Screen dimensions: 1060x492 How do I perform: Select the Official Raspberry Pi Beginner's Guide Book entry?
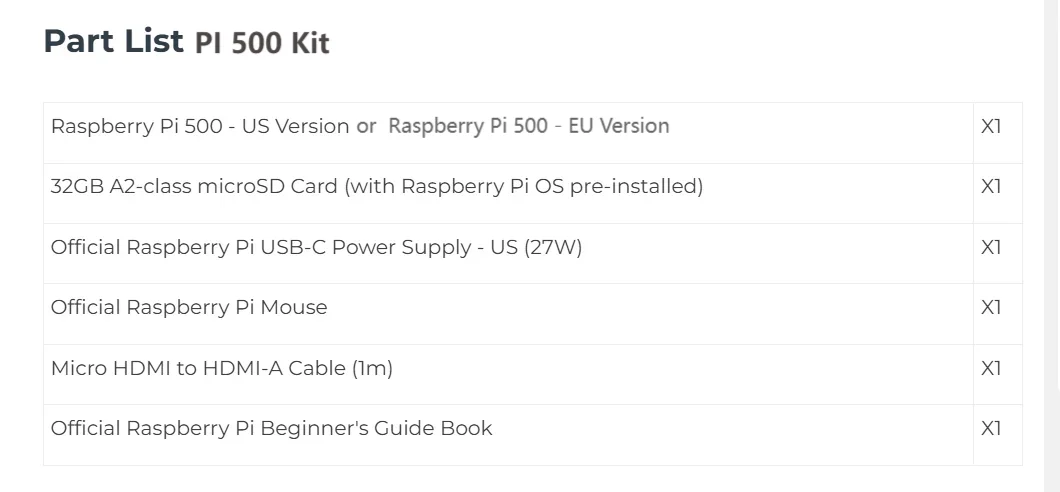271,429
